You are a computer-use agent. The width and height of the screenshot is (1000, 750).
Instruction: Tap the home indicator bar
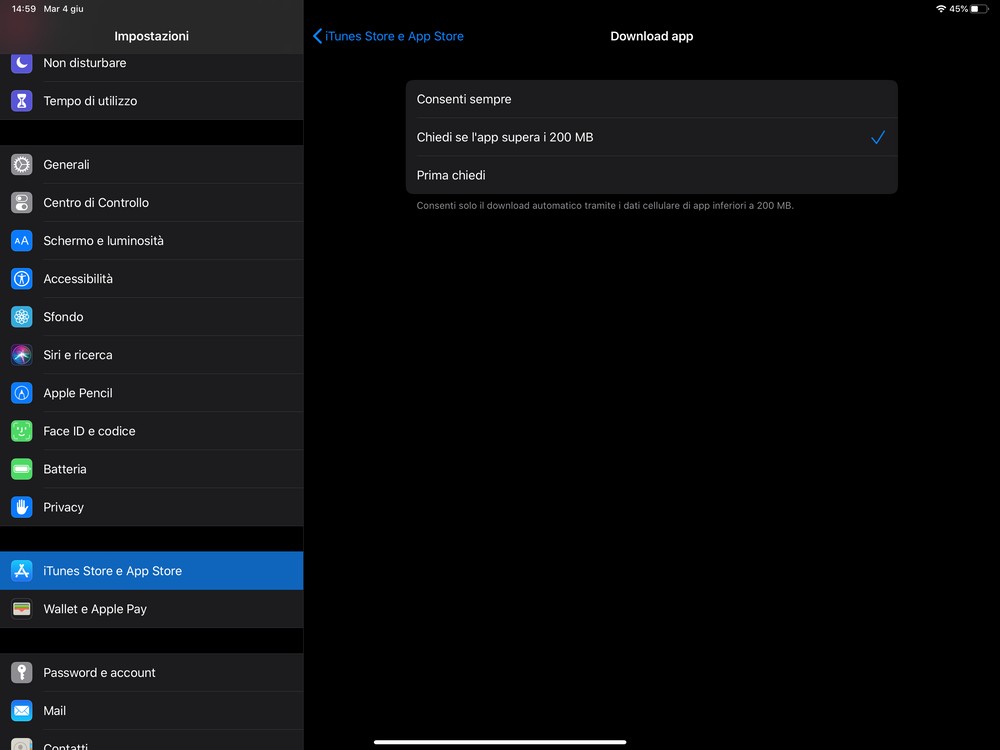500,742
